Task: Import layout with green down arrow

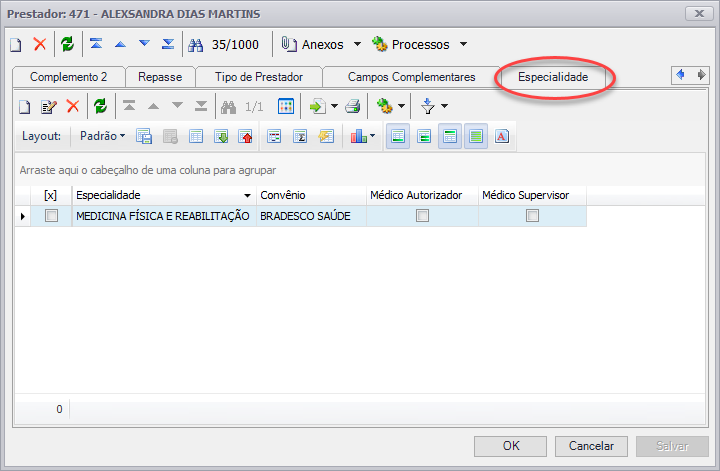Action: (x=221, y=136)
